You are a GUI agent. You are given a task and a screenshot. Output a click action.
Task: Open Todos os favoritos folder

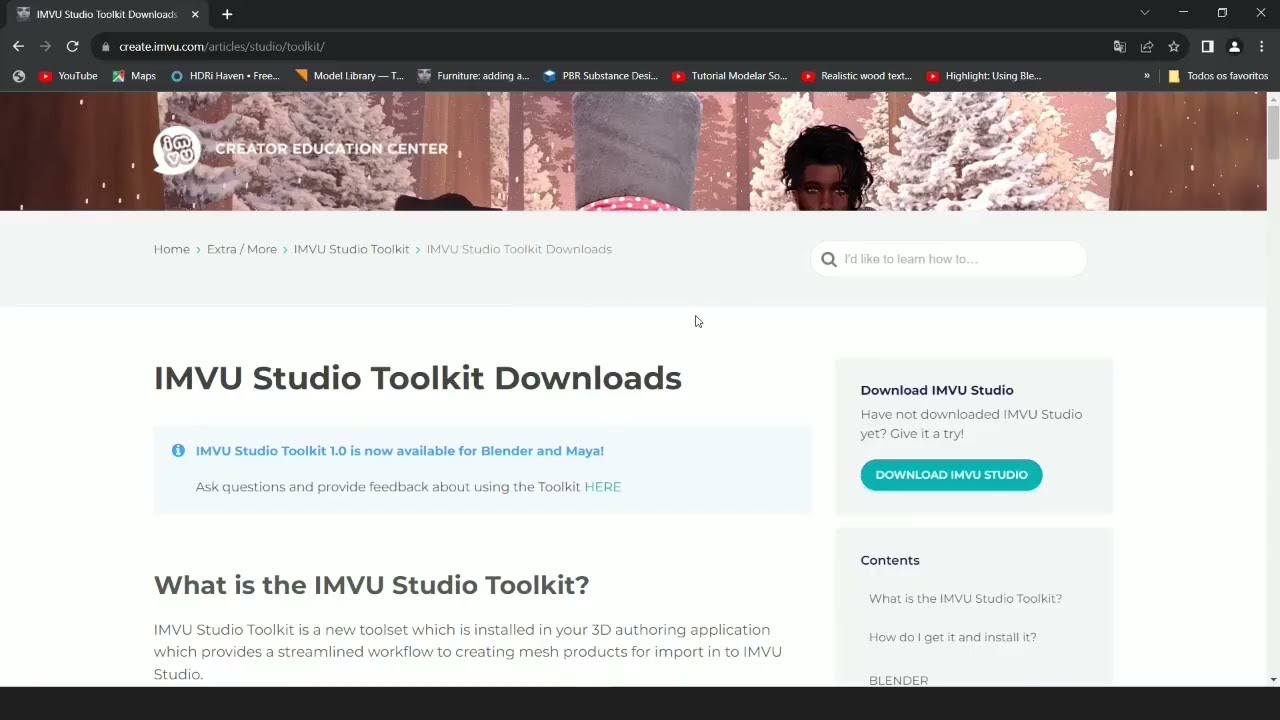1217,76
